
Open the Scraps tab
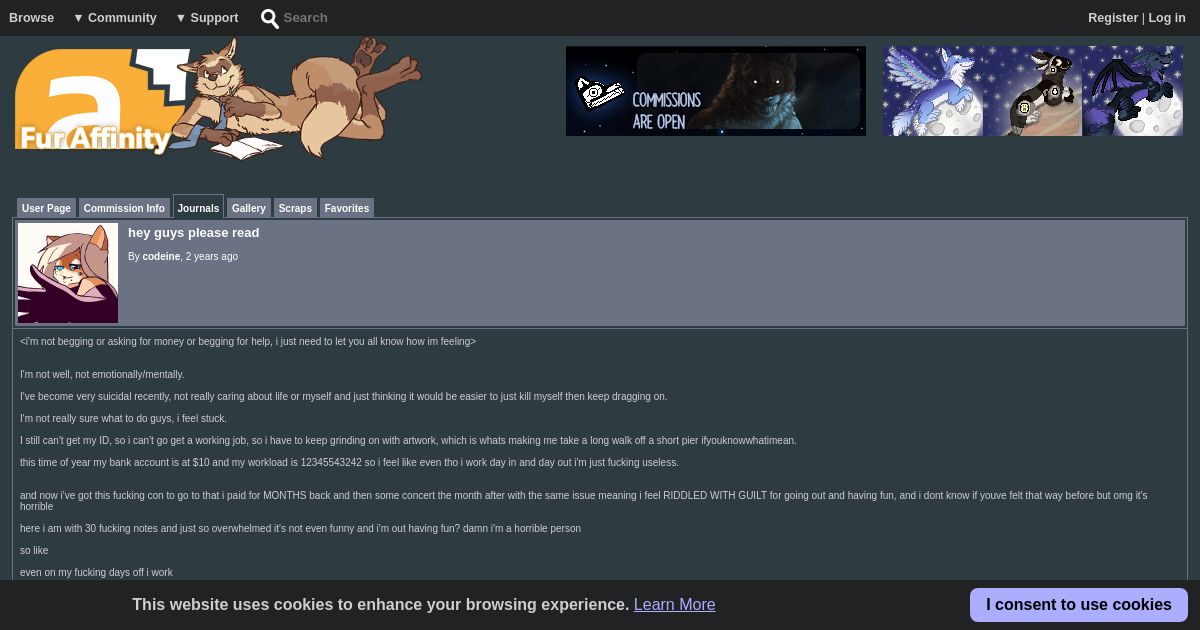tap(295, 208)
